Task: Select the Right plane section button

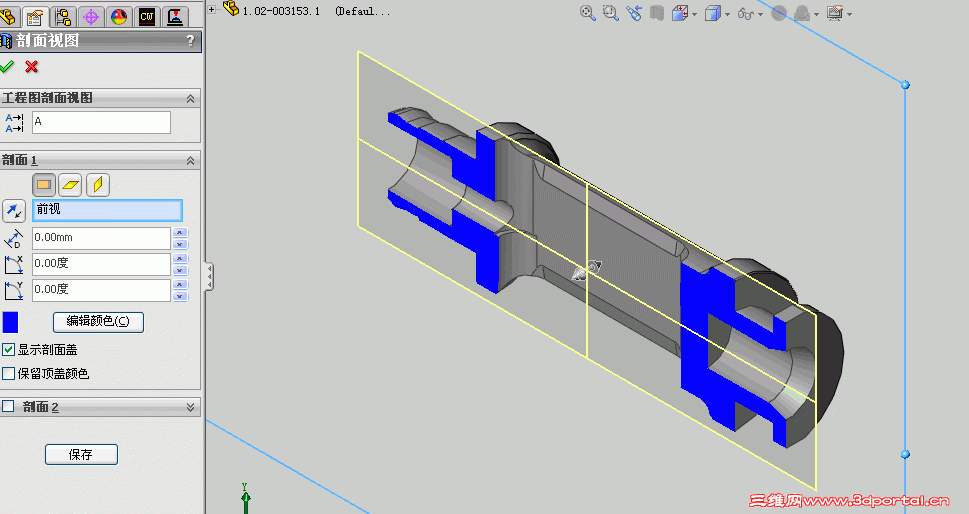Action: (98, 185)
